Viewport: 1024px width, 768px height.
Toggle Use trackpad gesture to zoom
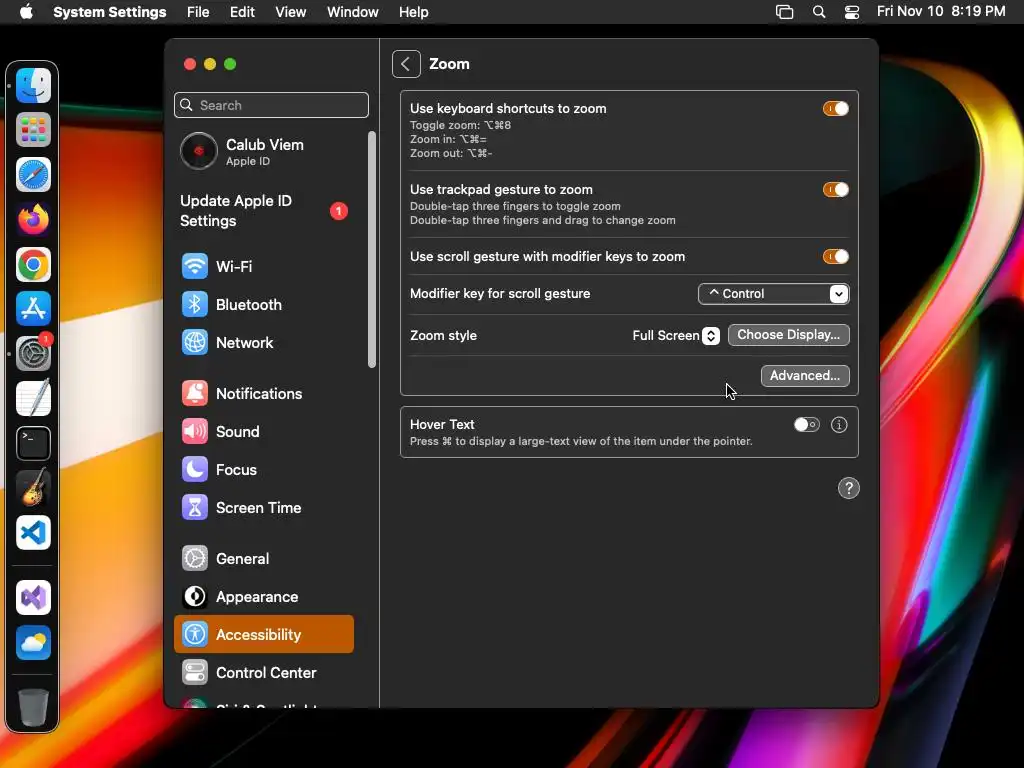835,189
